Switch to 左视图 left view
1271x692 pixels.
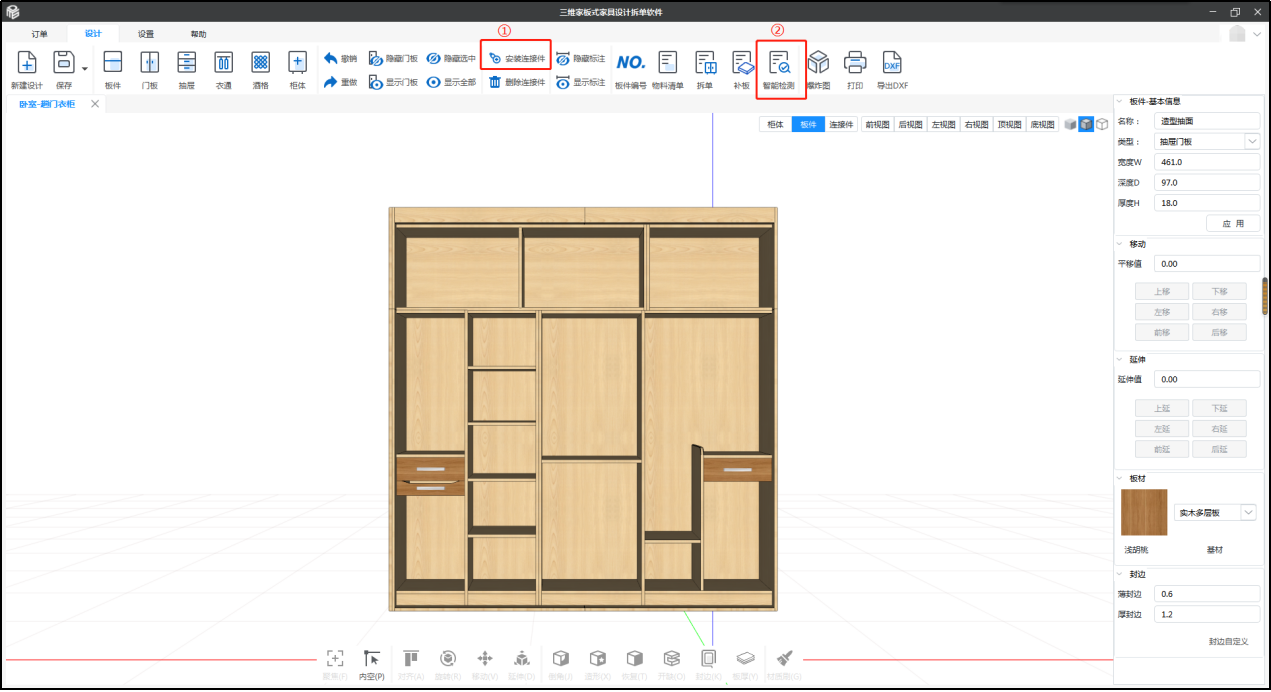click(x=943, y=124)
